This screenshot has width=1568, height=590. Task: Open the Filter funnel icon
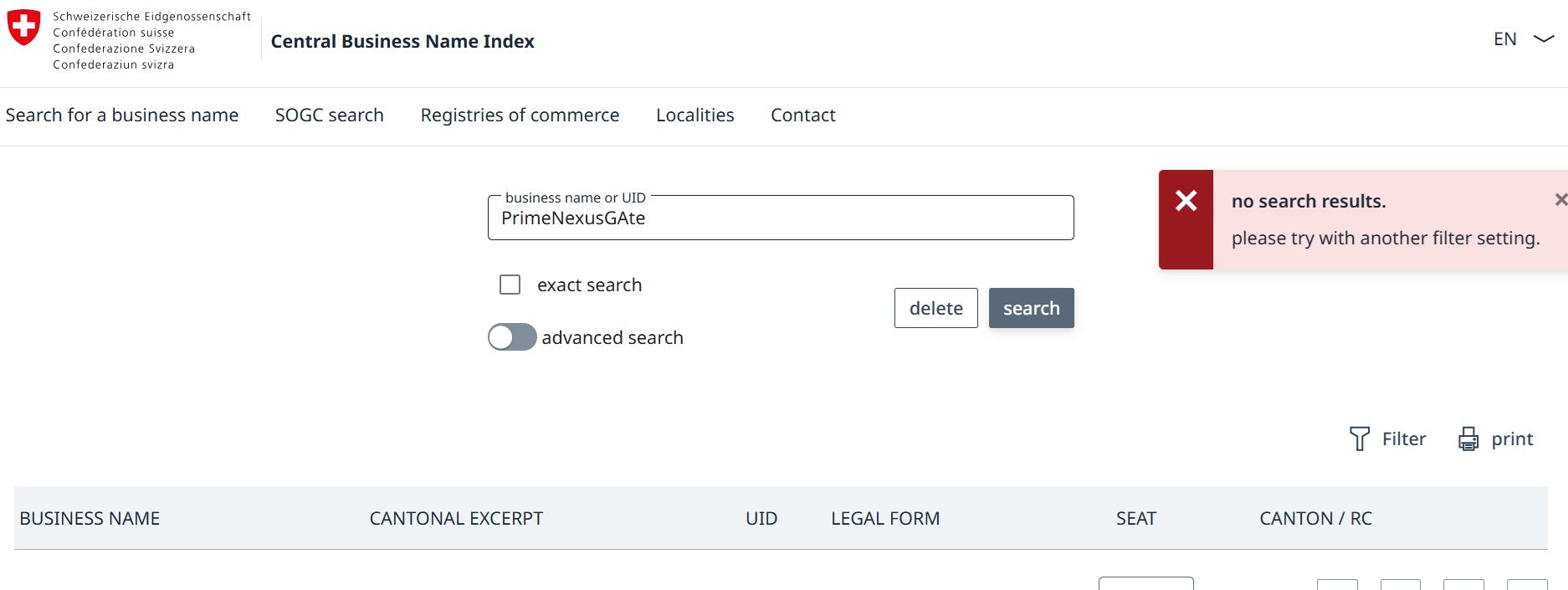(1360, 439)
